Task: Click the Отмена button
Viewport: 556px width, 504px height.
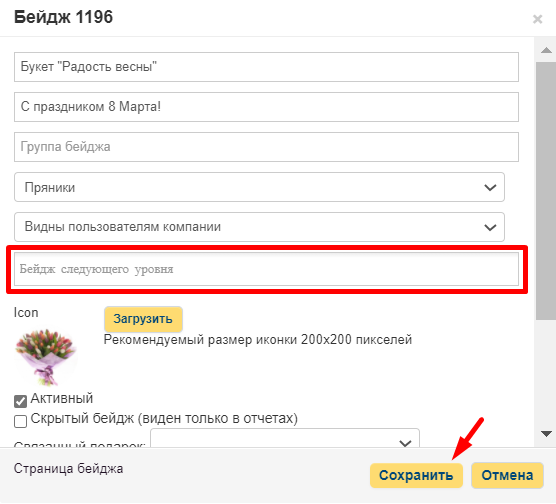Action: click(507, 475)
